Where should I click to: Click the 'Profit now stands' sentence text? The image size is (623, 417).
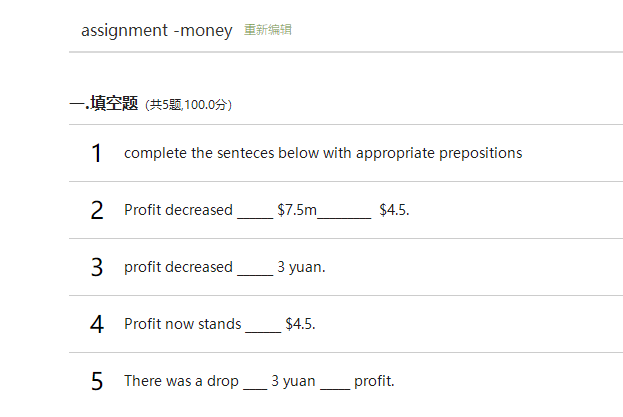[183, 324]
